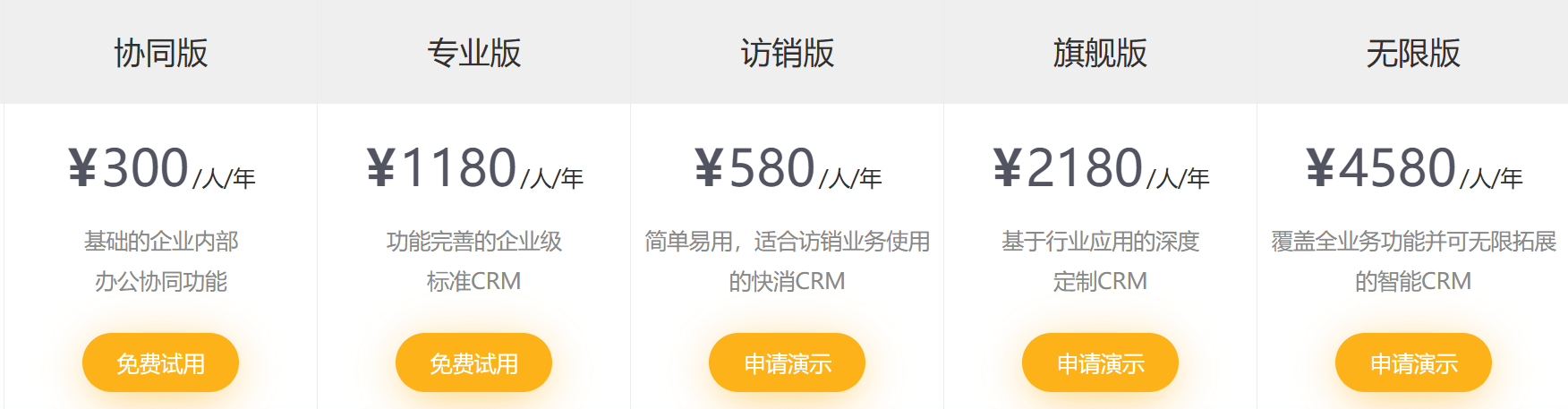
Task: Request a demo for 旗舰版 plan
Action: tap(1100, 362)
